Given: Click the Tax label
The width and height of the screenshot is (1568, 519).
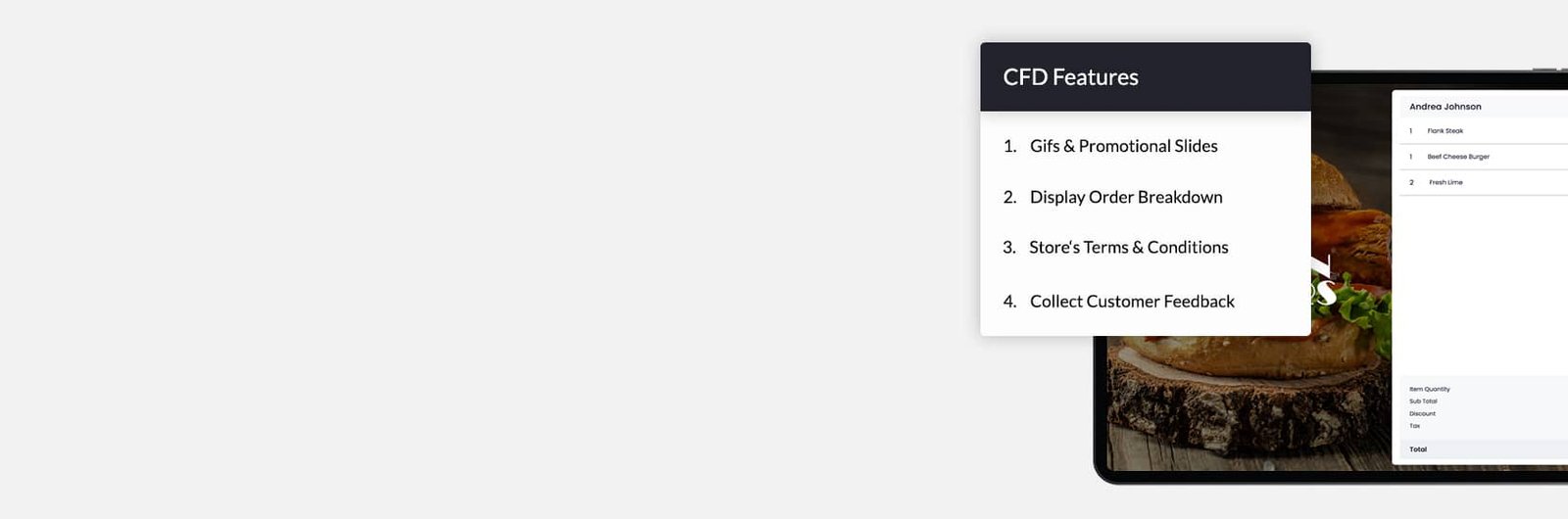Looking at the screenshot, I should [x=1414, y=426].
